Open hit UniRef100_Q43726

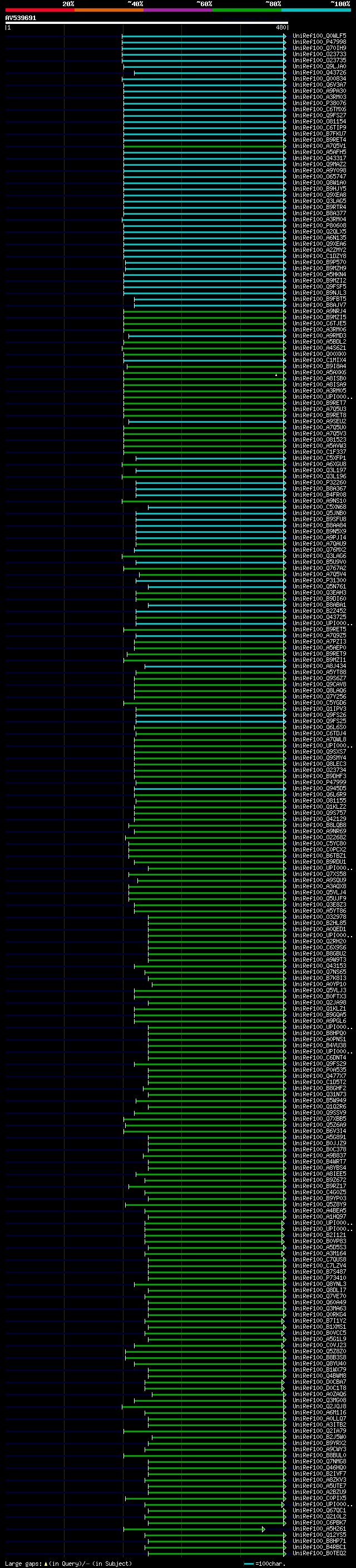coord(319,72)
